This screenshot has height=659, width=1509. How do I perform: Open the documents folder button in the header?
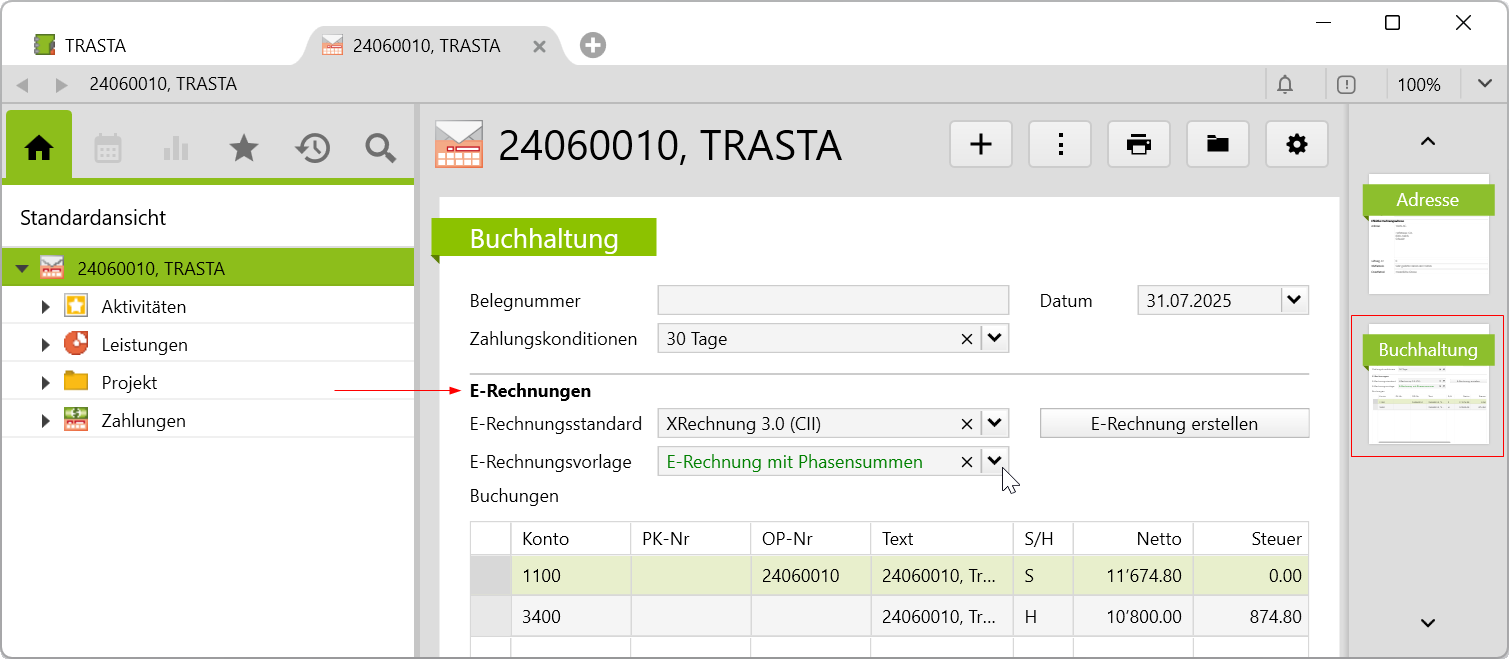coord(1218,145)
